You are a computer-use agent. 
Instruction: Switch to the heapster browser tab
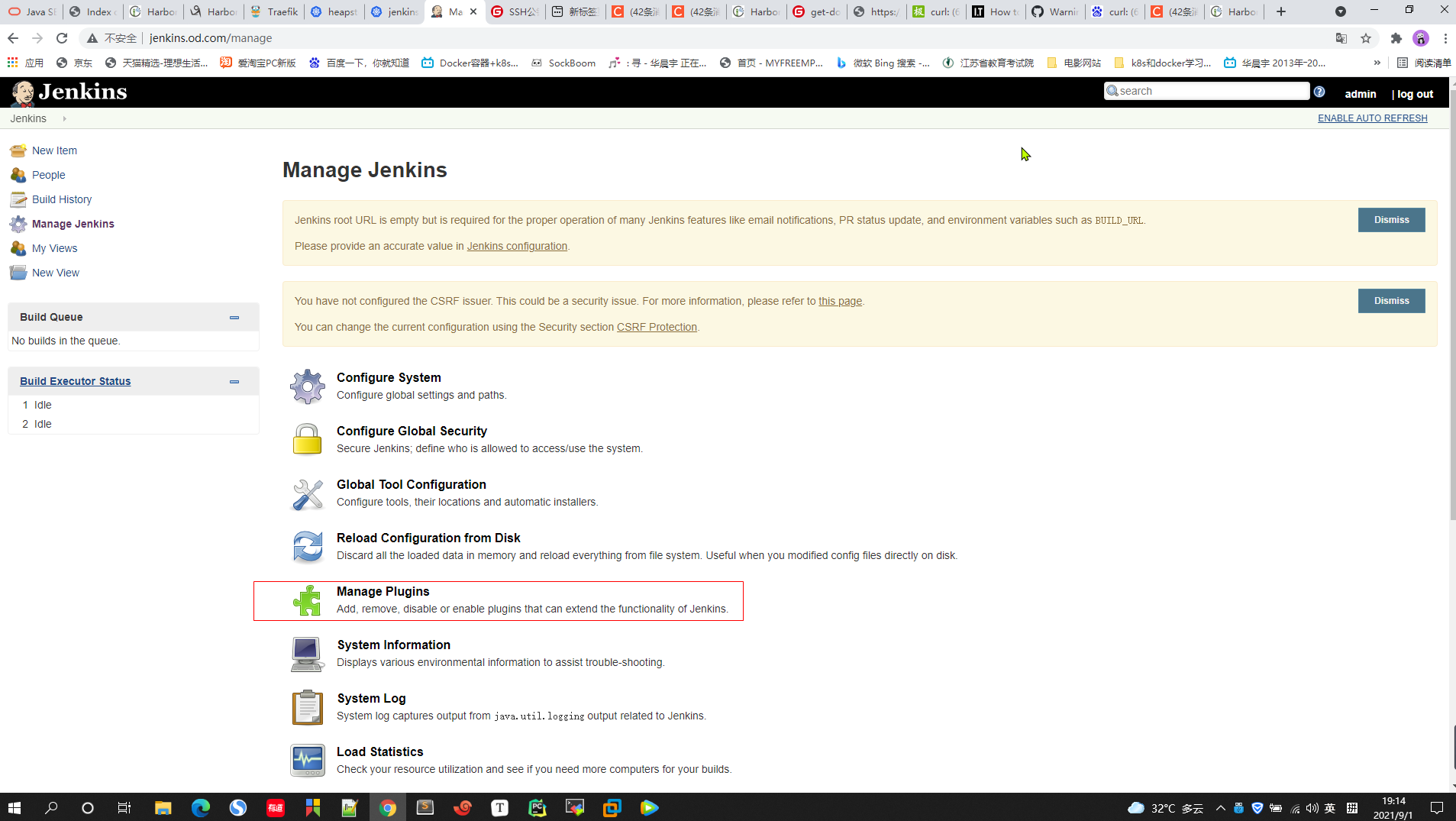coord(334,11)
